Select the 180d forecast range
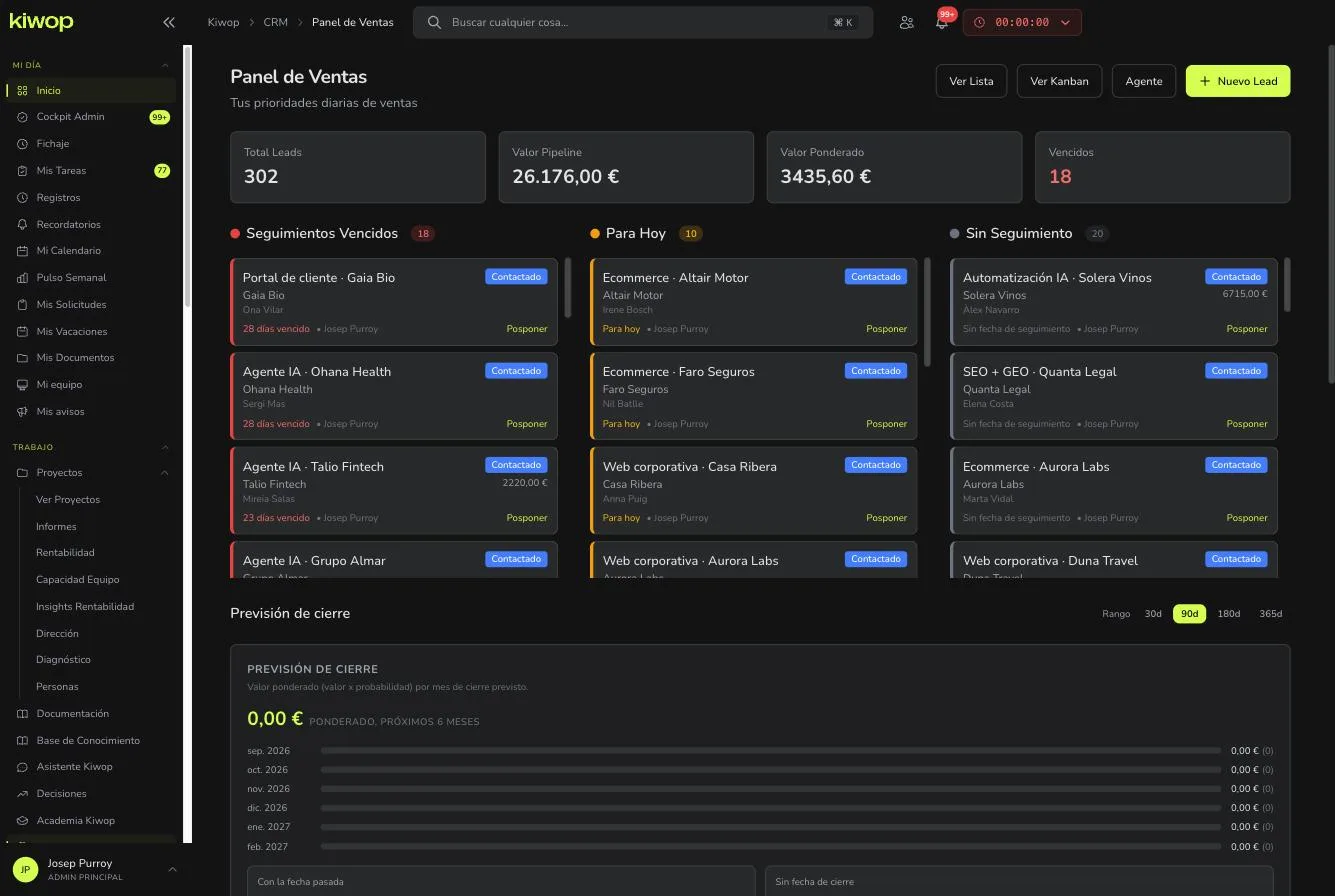The image size is (1335, 896). (x=1228, y=614)
